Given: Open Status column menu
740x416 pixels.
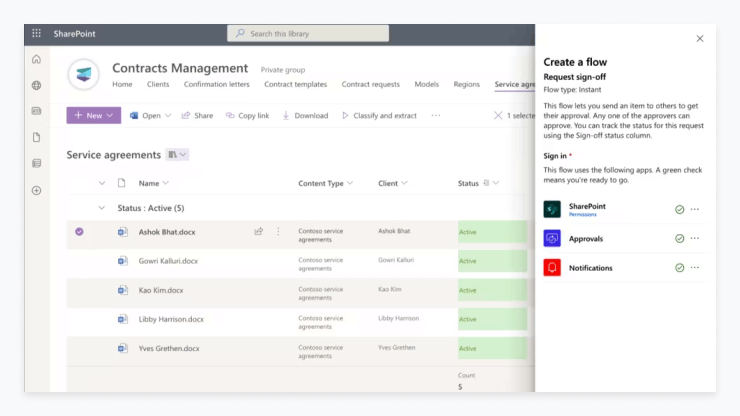Looking at the screenshot, I should point(478,183).
